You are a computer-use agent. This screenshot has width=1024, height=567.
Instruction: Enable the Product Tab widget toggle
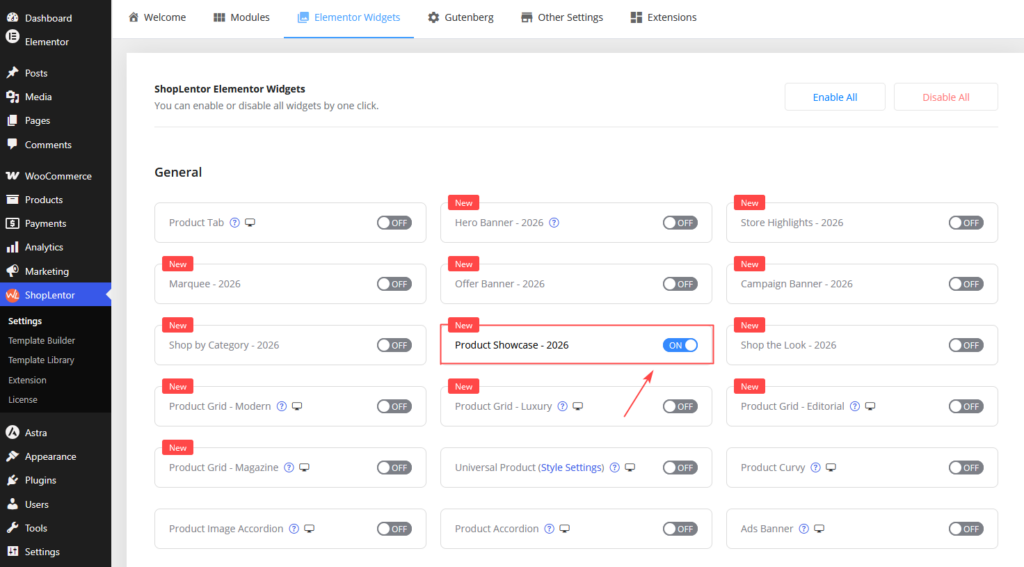click(394, 223)
